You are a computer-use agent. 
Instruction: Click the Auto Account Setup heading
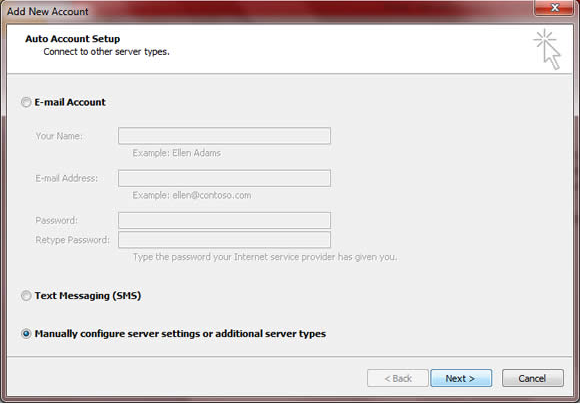(x=72, y=39)
